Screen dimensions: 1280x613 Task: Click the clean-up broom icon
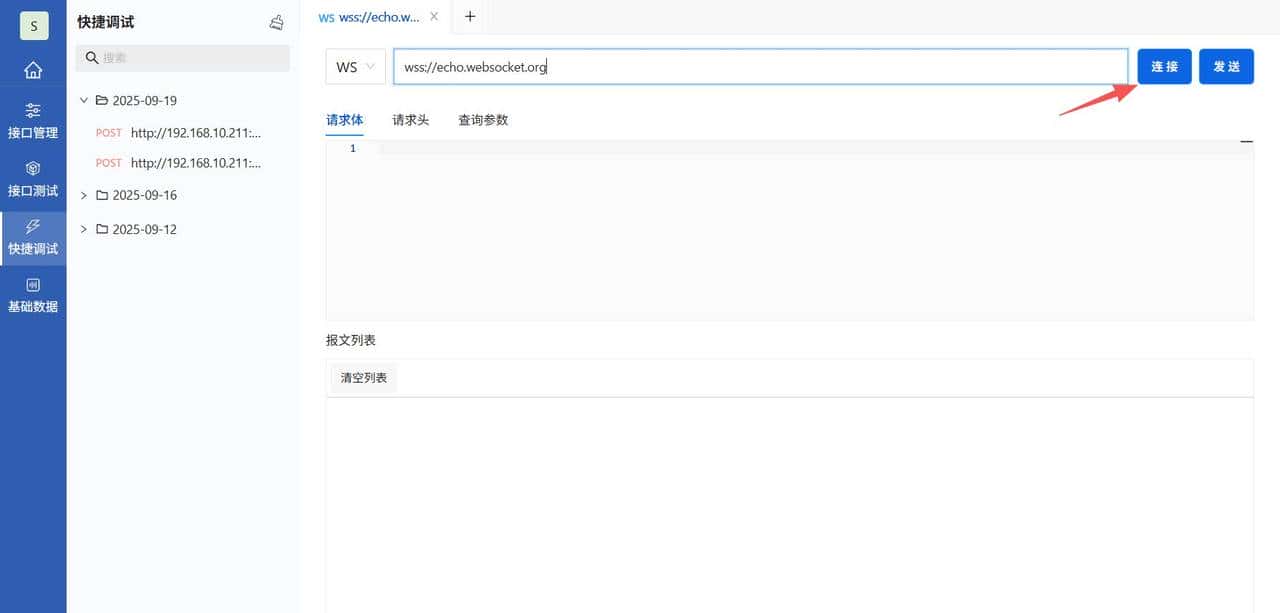point(277,21)
